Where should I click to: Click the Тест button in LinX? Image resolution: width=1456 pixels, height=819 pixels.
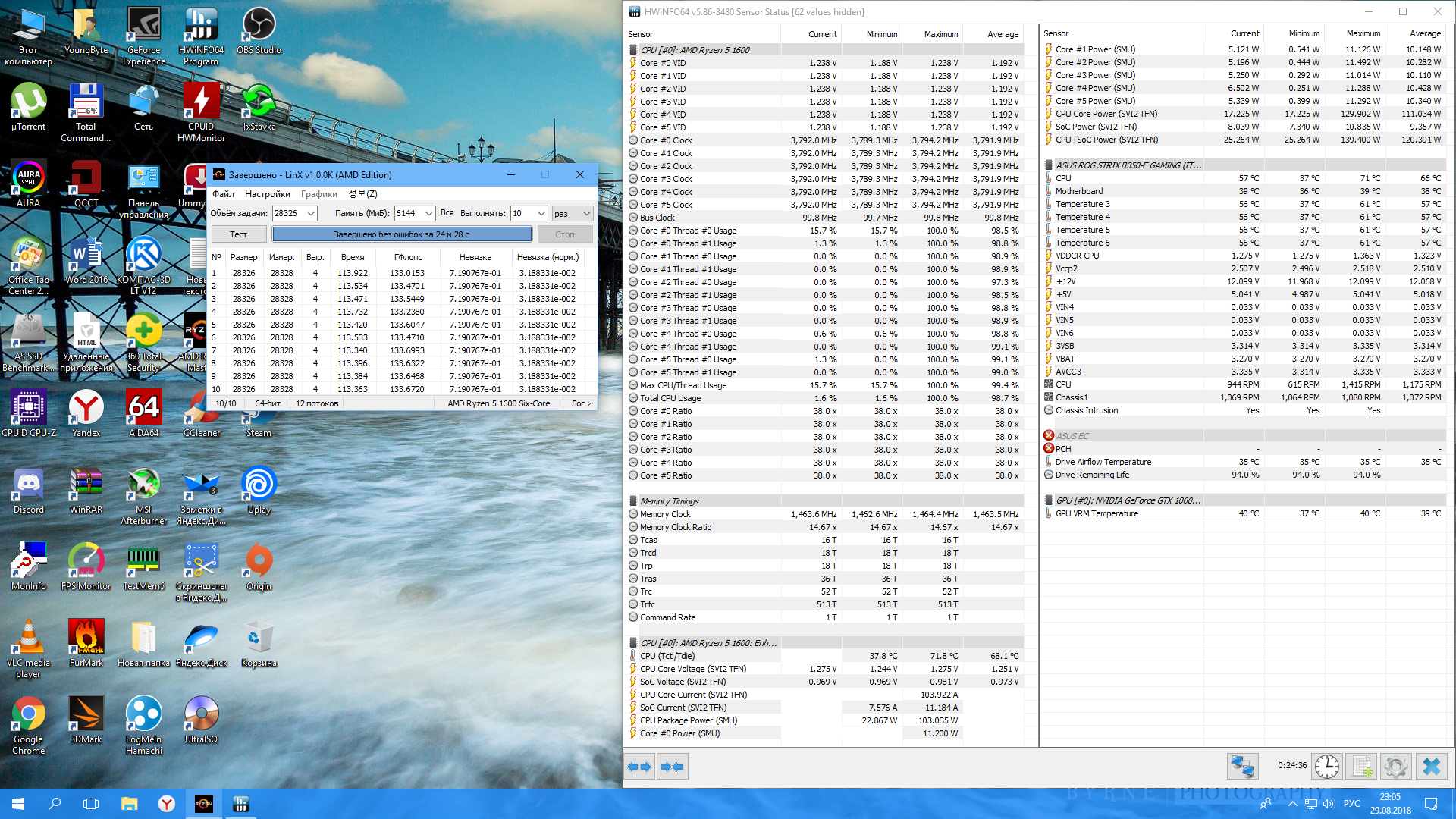(x=238, y=234)
